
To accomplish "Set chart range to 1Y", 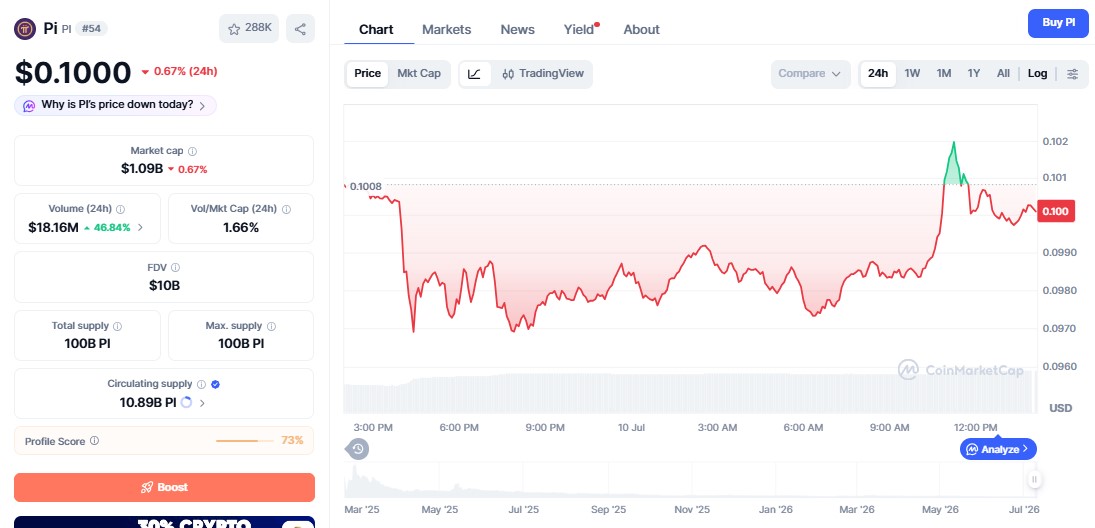I will click(x=974, y=73).
